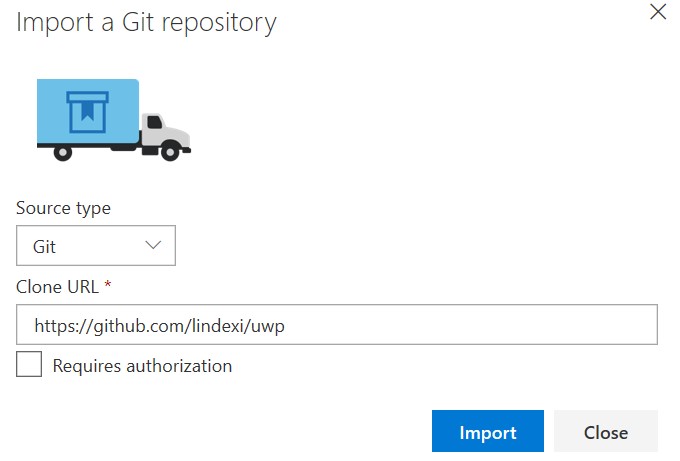Select the "Git" value in the Source type box
The height and width of the screenshot is (461, 680).
tap(44, 246)
